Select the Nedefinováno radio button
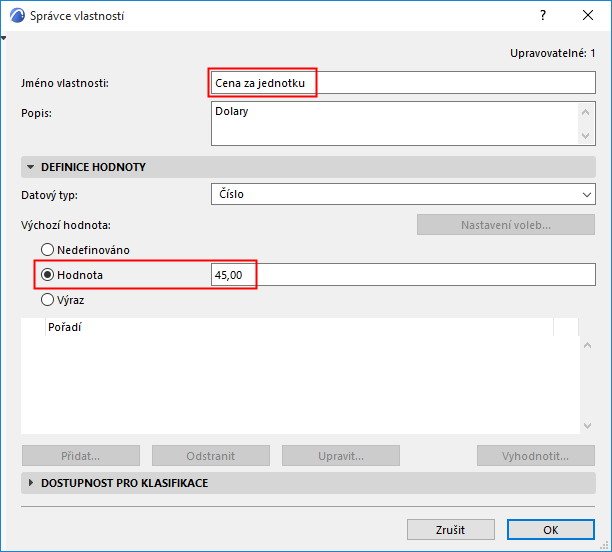This screenshot has height=552, width=612. coord(46,249)
